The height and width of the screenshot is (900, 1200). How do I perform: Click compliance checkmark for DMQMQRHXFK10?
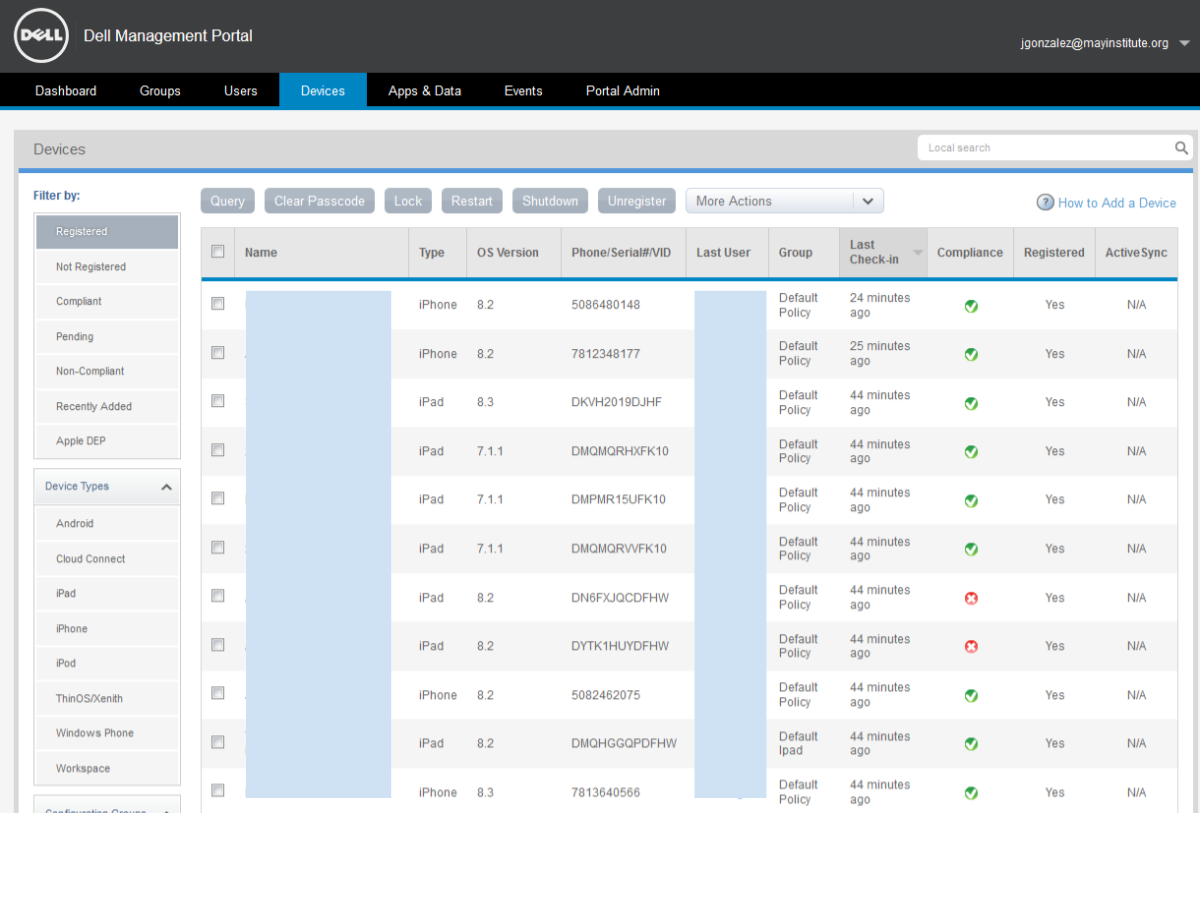coord(971,452)
